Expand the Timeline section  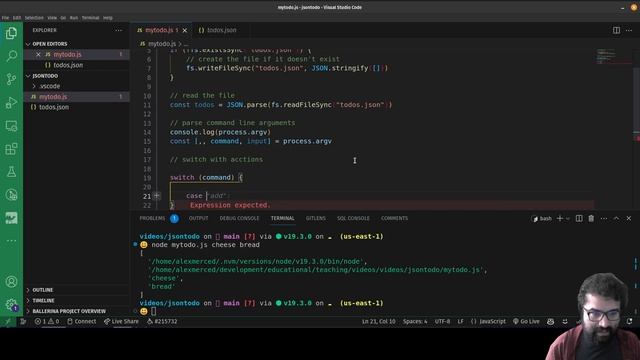43,300
